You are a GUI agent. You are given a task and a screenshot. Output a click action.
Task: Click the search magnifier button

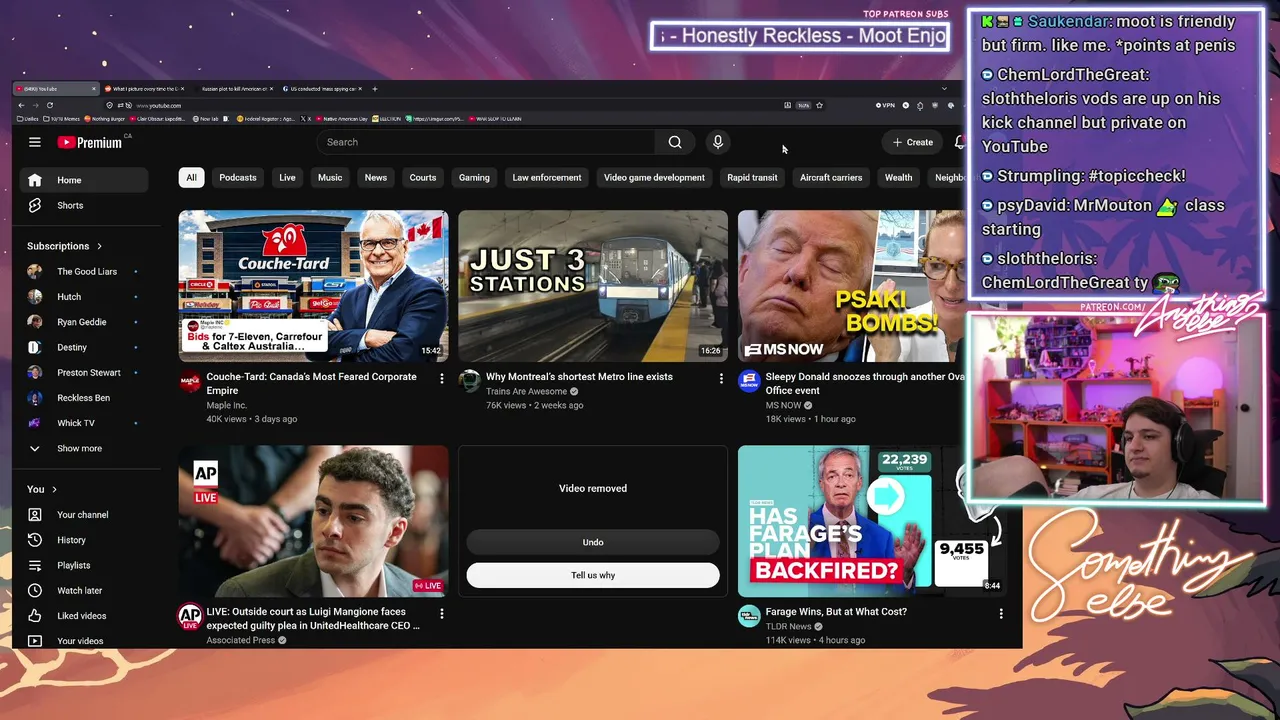tap(675, 142)
